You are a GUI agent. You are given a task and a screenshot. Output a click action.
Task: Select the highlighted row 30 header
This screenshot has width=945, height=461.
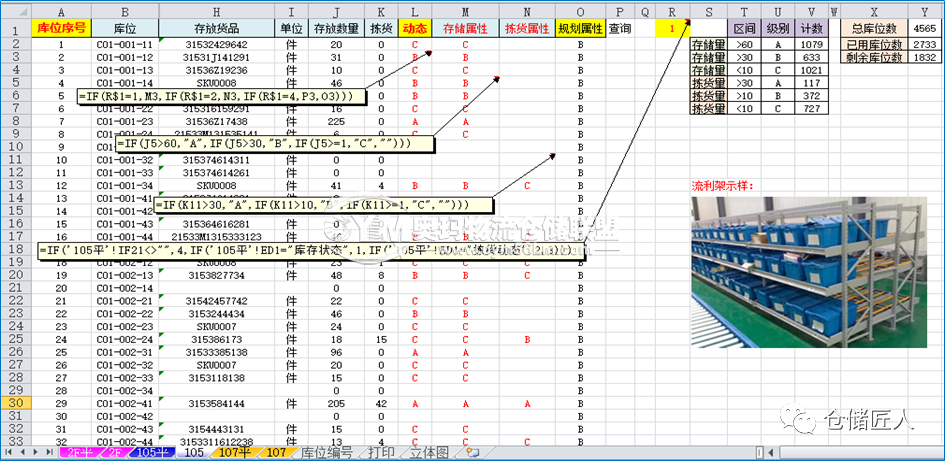click(x=15, y=404)
